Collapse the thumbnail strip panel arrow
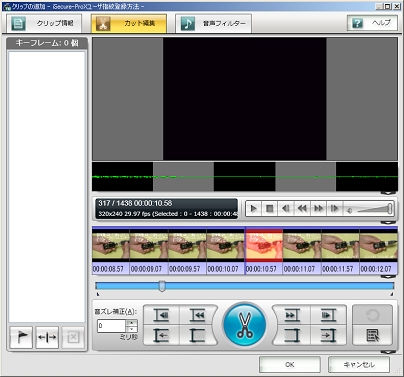This screenshot has height=377, width=404. point(388,277)
